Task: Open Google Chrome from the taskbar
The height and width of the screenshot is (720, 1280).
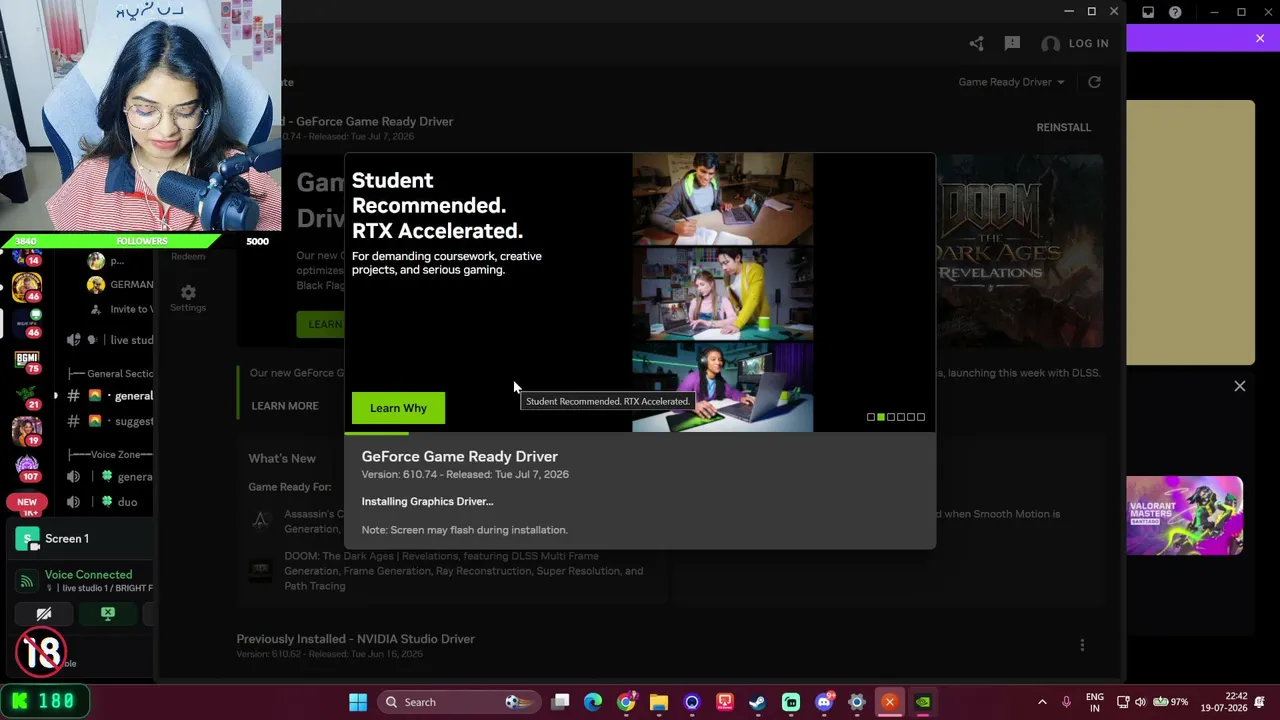Action: pos(626,702)
